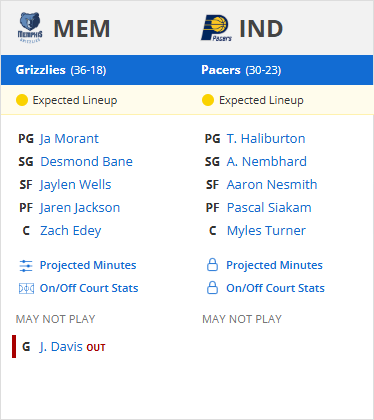Image resolution: width=374 pixels, height=420 pixels.
Task: Open Pacers On/Off Court Stats link
Action: coord(275,288)
